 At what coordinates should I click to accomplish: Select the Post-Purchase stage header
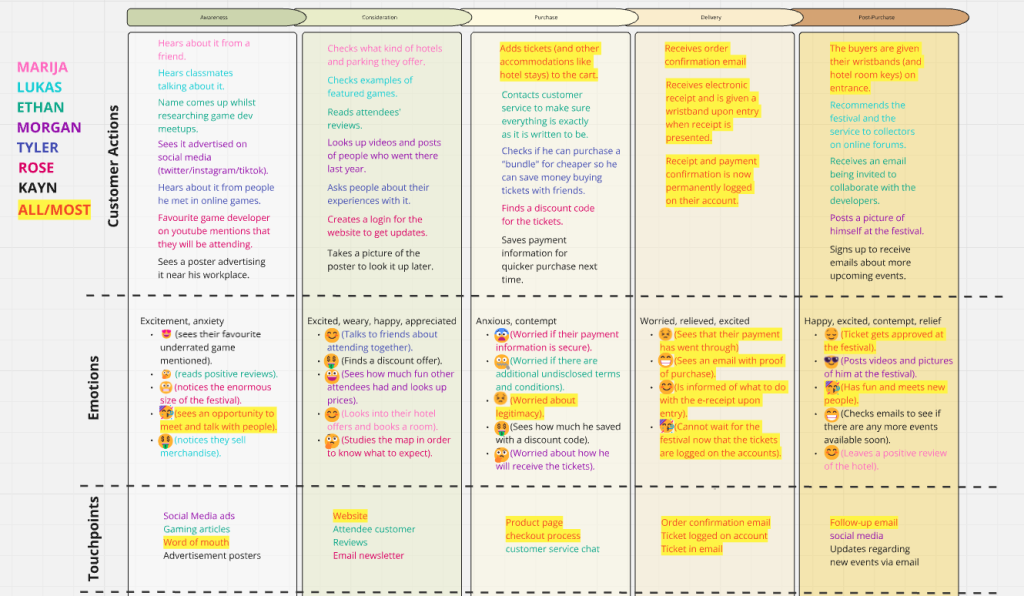(x=880, y=17)
